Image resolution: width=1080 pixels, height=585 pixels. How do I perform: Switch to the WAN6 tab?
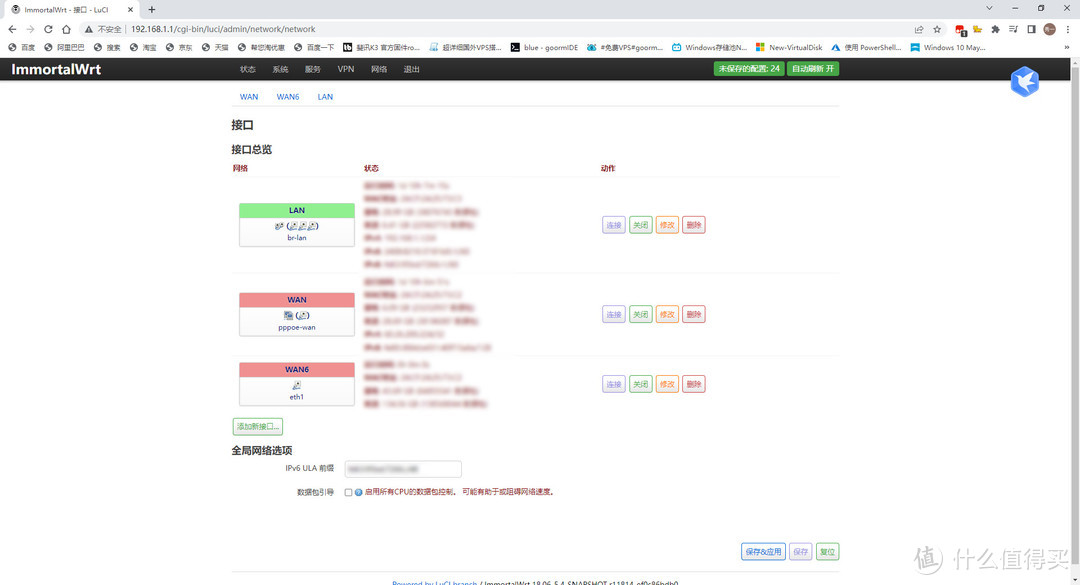tap(288, 97)
